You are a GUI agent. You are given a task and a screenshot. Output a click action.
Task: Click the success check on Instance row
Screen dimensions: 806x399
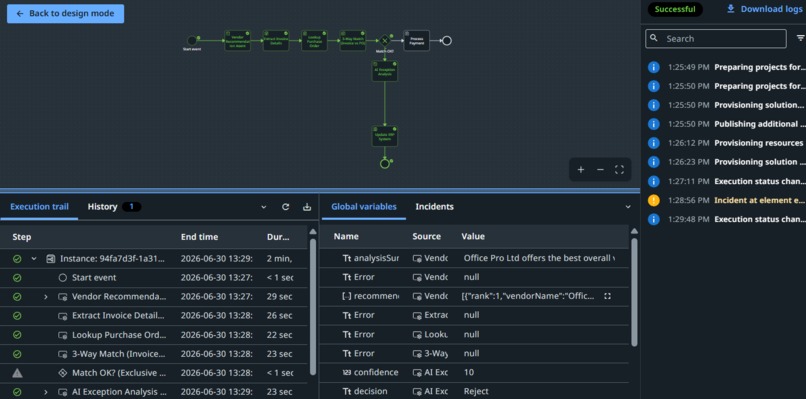click(x=17, y=259)
